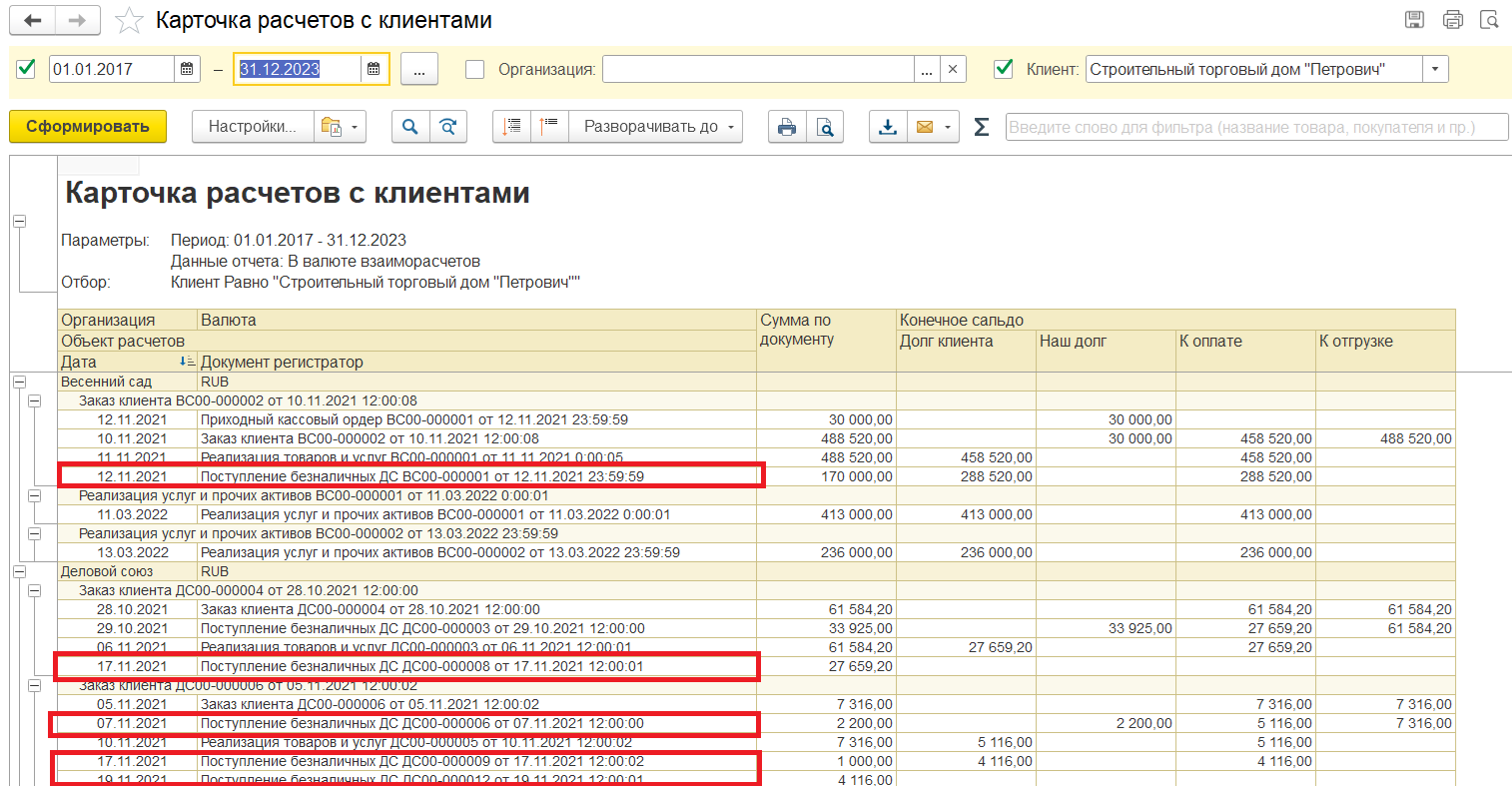This screenshot has height=786, width=1512.
Task: Open toolbar print preview icon
Action: (x=825, y=127)
